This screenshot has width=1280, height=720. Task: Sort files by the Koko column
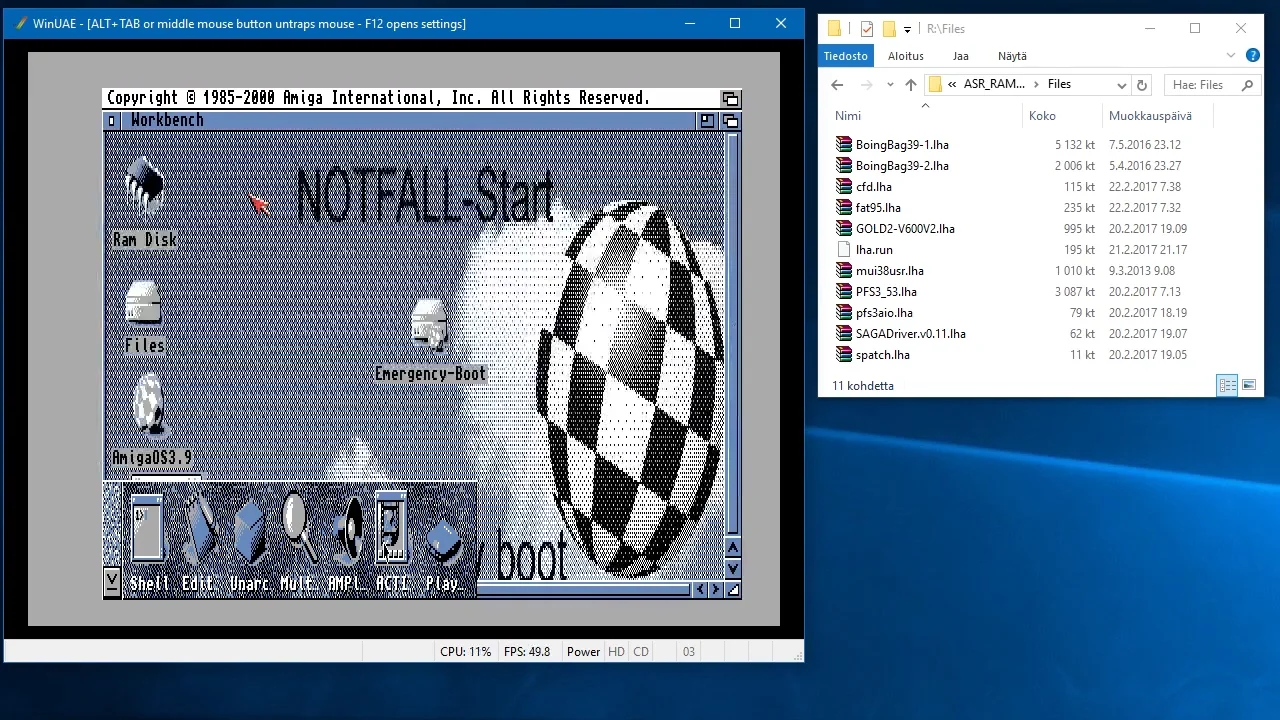1063,116
